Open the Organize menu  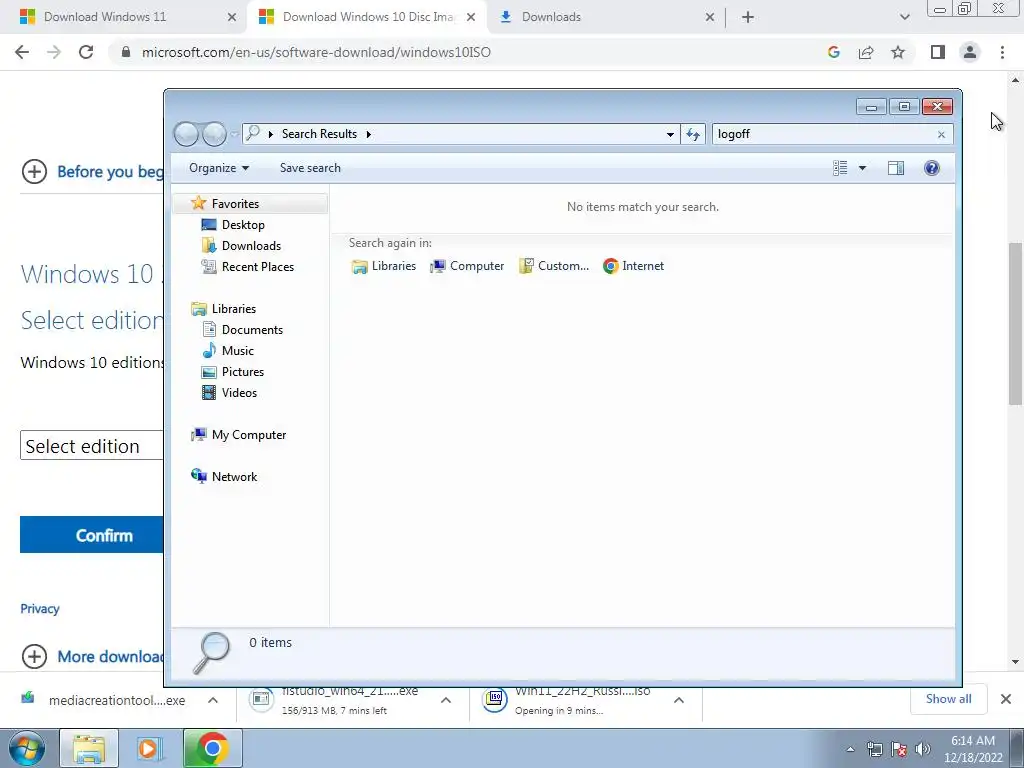coord(219,168)
